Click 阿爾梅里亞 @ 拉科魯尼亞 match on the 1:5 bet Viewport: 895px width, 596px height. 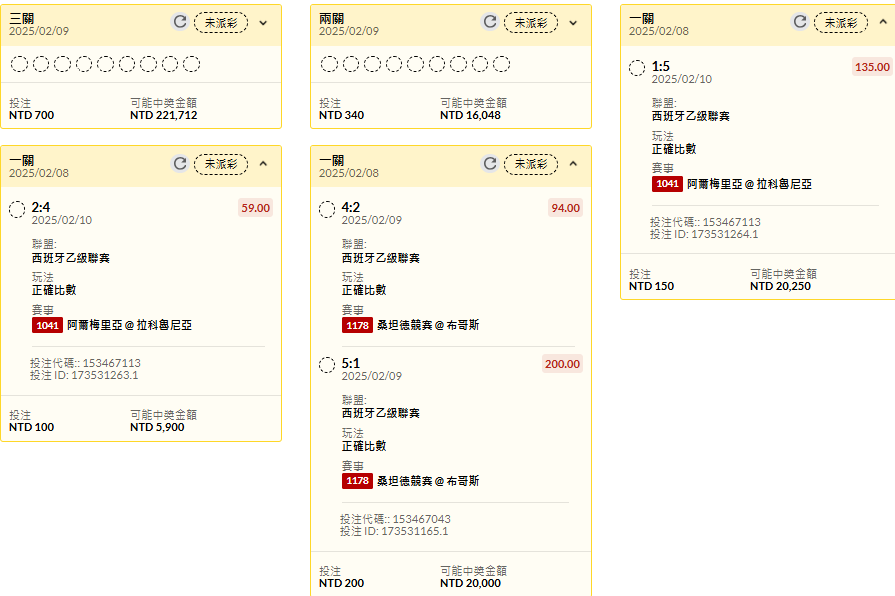click(x=749, y=184)
